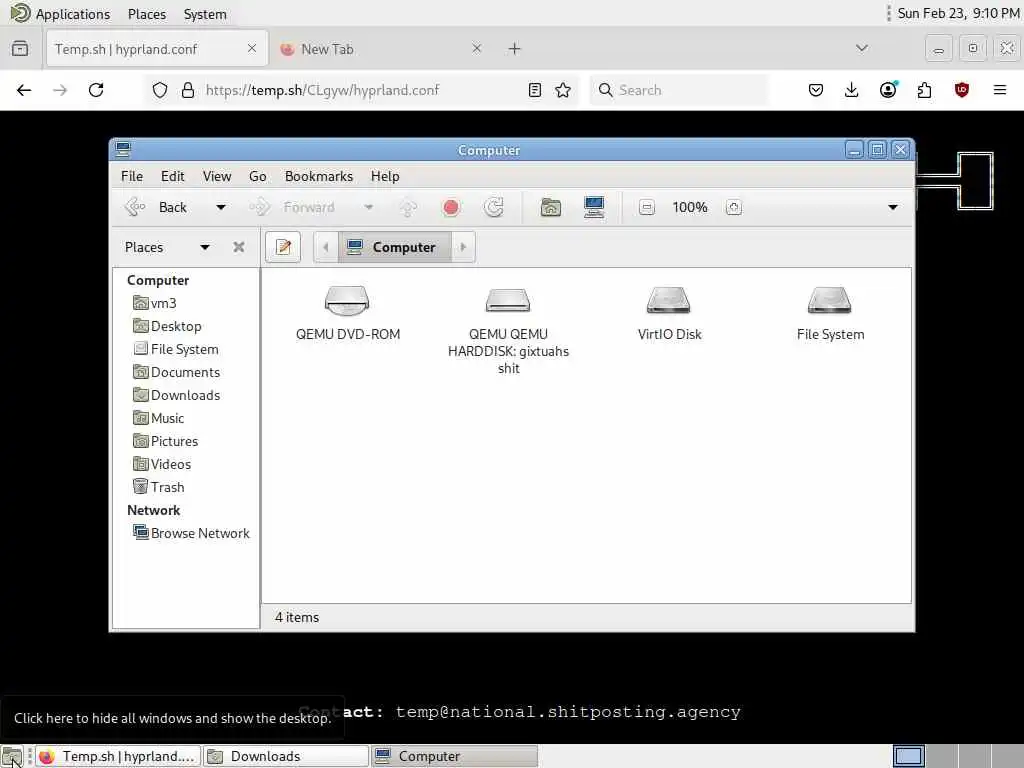
Task: Open the toolbar overflow dropdown arrow
Action: point(893,208)
